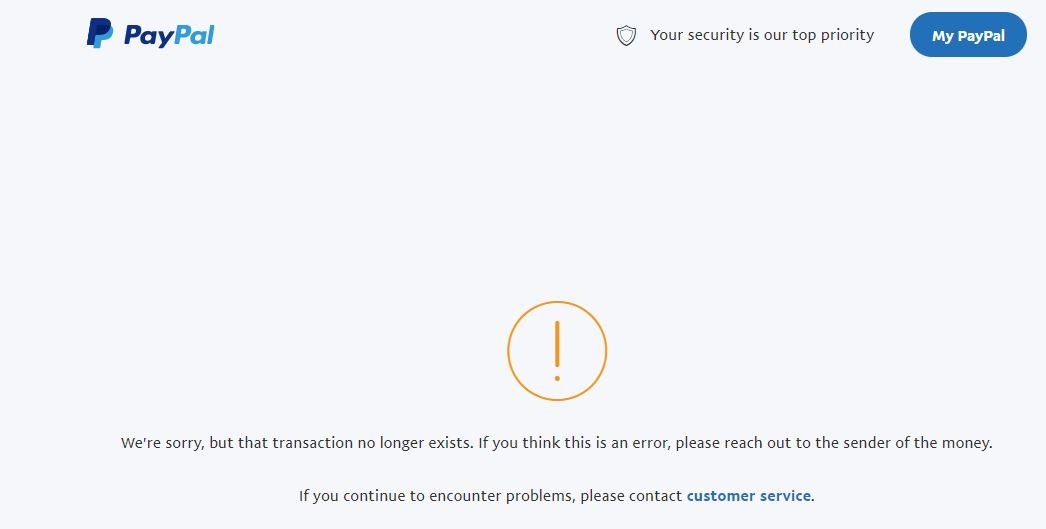The height and width of the screenshot is (529, 1046).
Task: Tap the exclamation mark inside the circle
Action: pos(557,351)
